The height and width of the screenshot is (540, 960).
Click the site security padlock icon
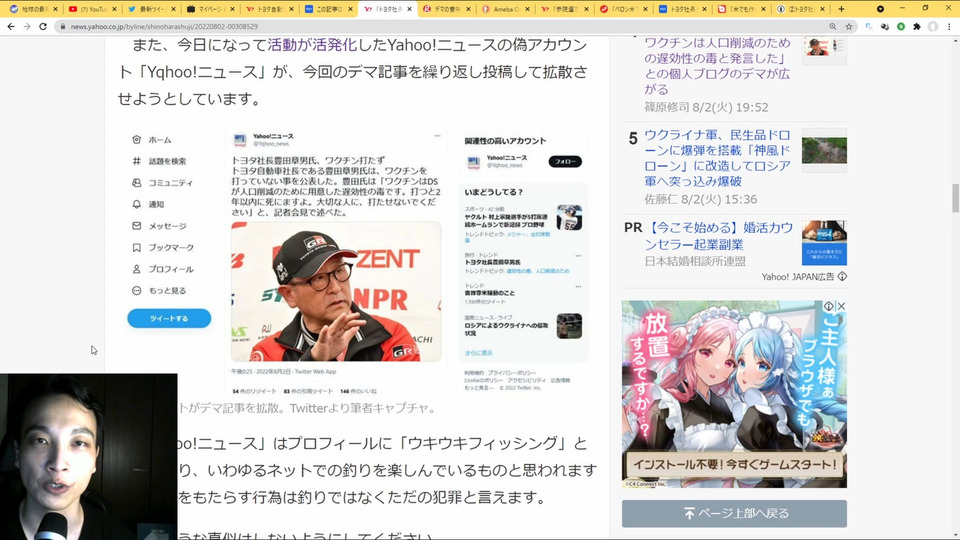click(x=62, y=27)
